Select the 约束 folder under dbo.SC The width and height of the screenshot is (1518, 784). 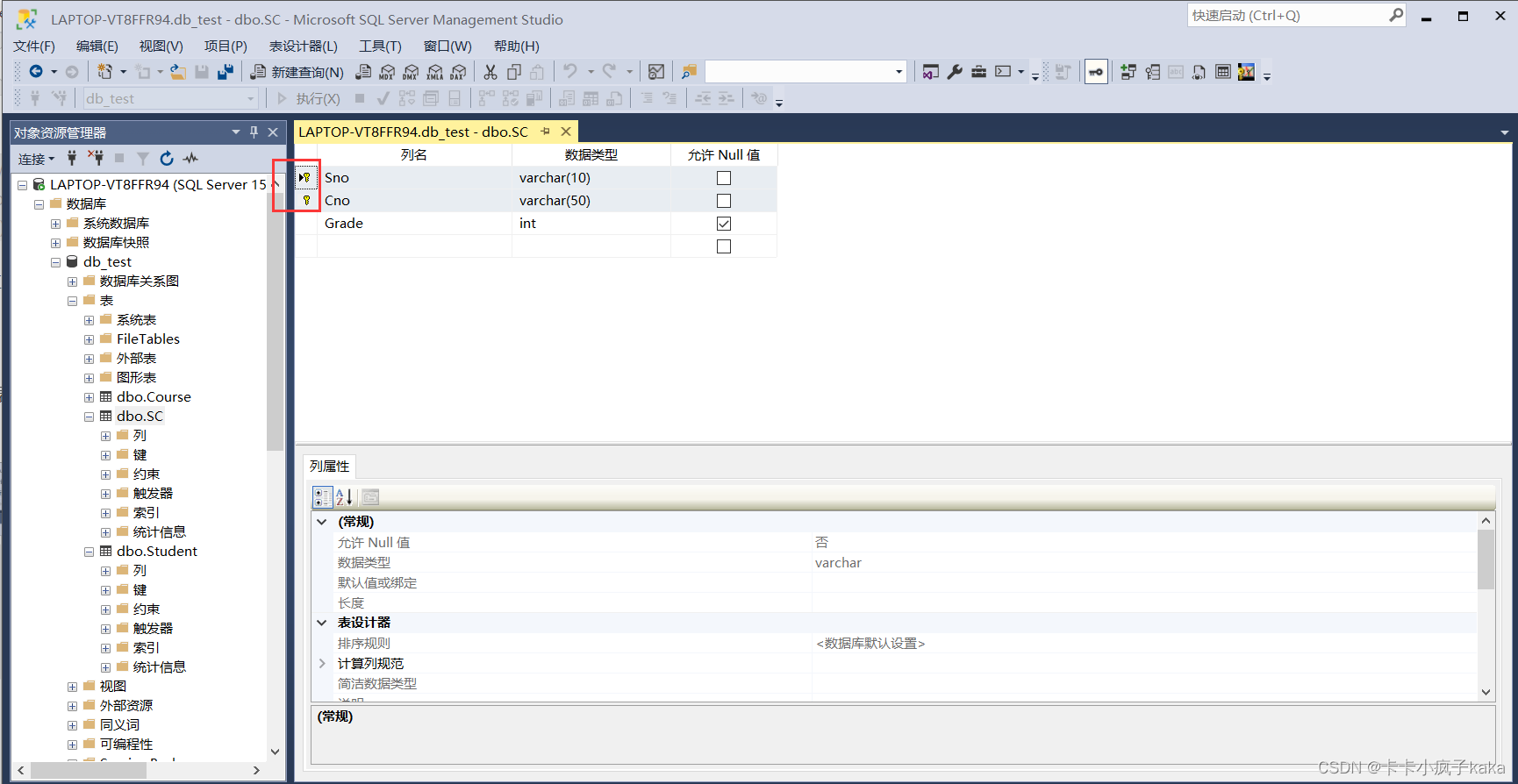click(x=146, y=474)
